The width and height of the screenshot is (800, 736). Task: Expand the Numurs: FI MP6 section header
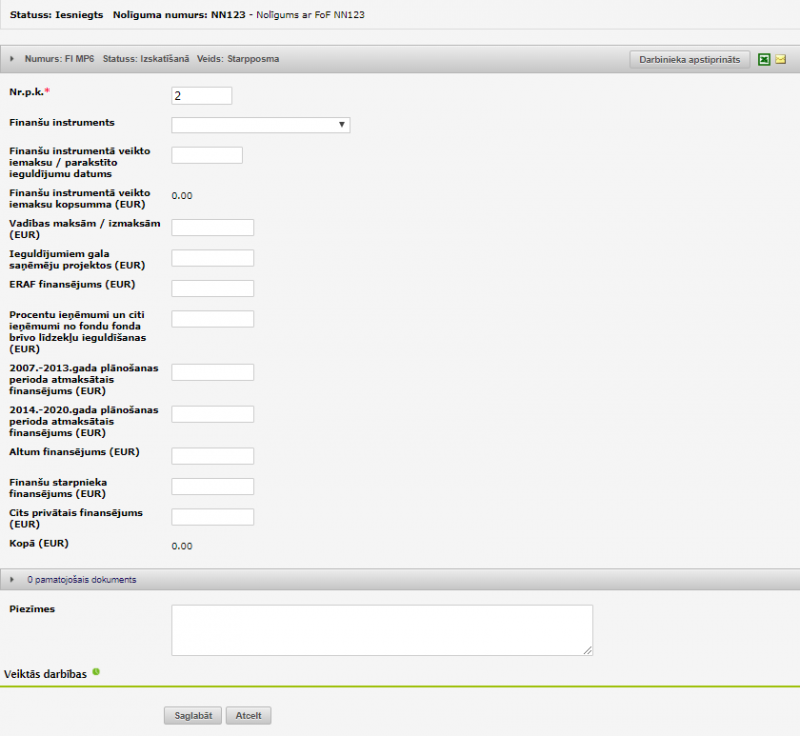click(12, 59)
